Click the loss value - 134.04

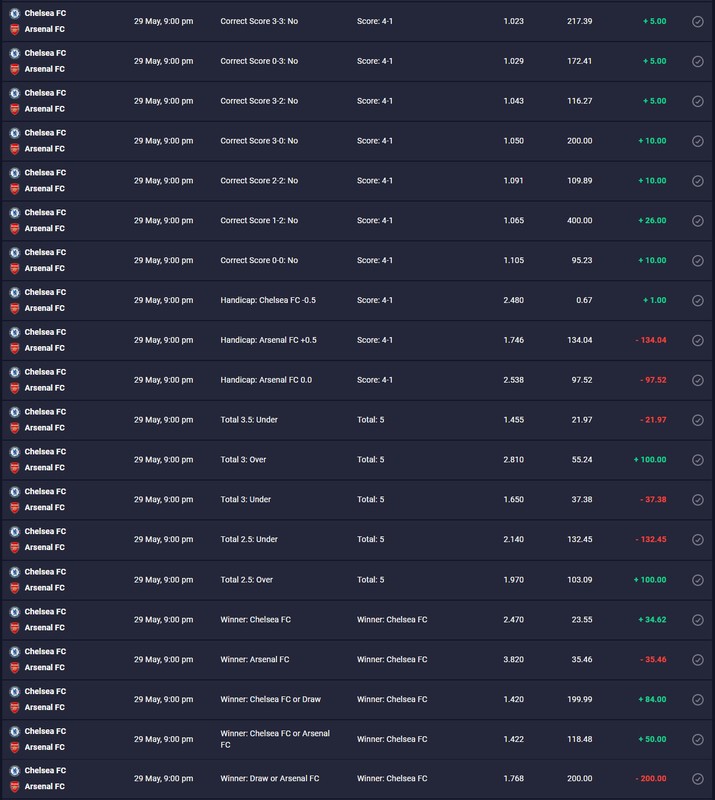651,340
